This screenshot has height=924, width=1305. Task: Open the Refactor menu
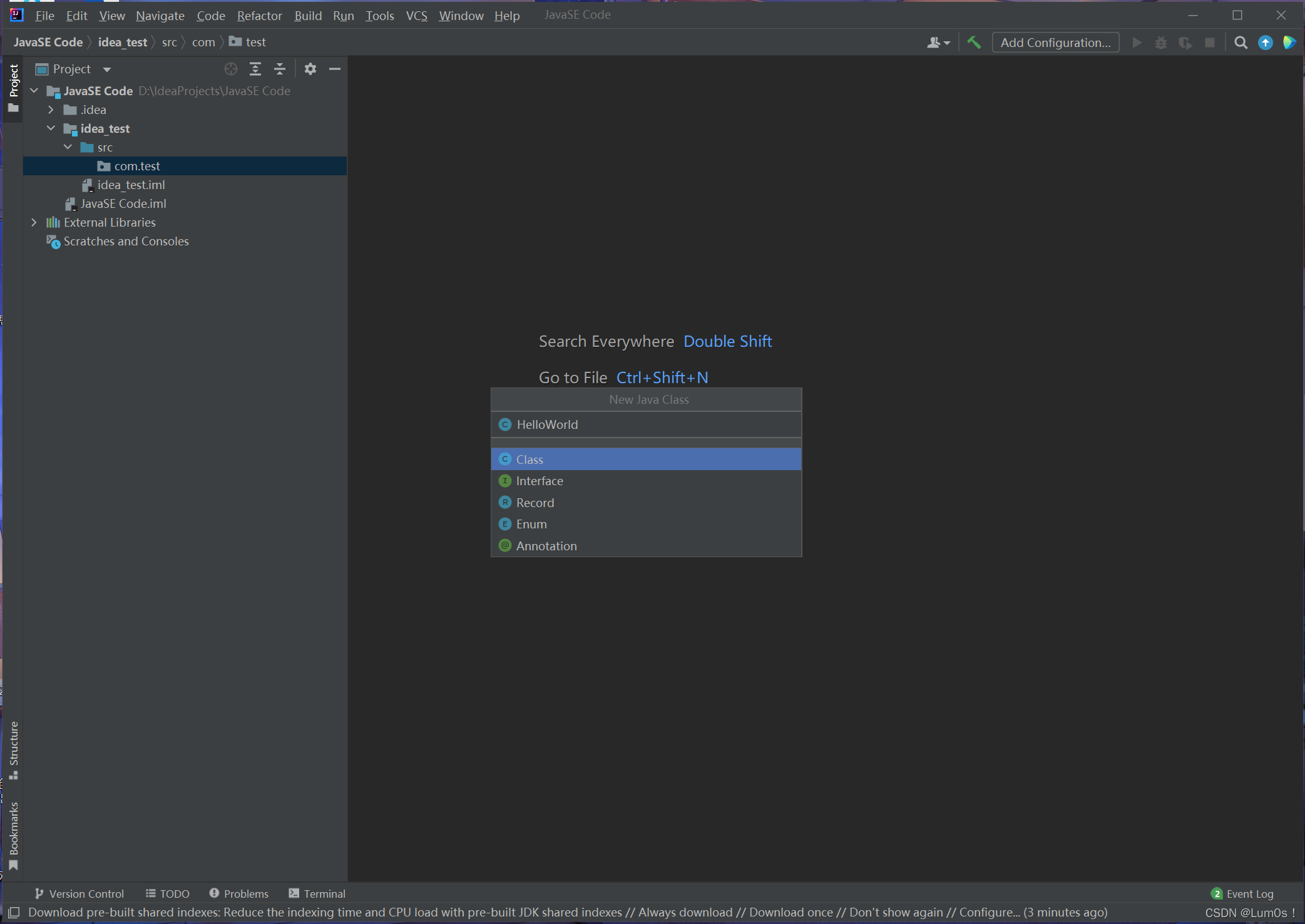[x=260, y=15]
